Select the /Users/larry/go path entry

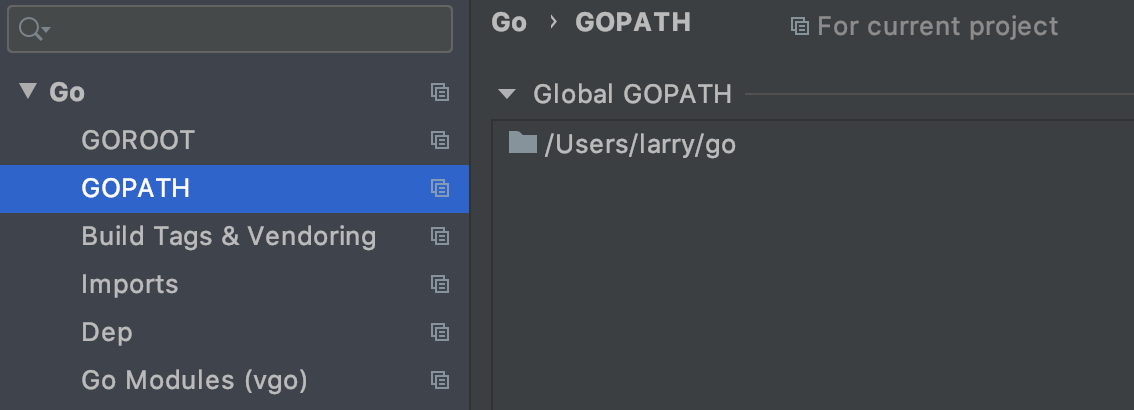coord(640,144)
